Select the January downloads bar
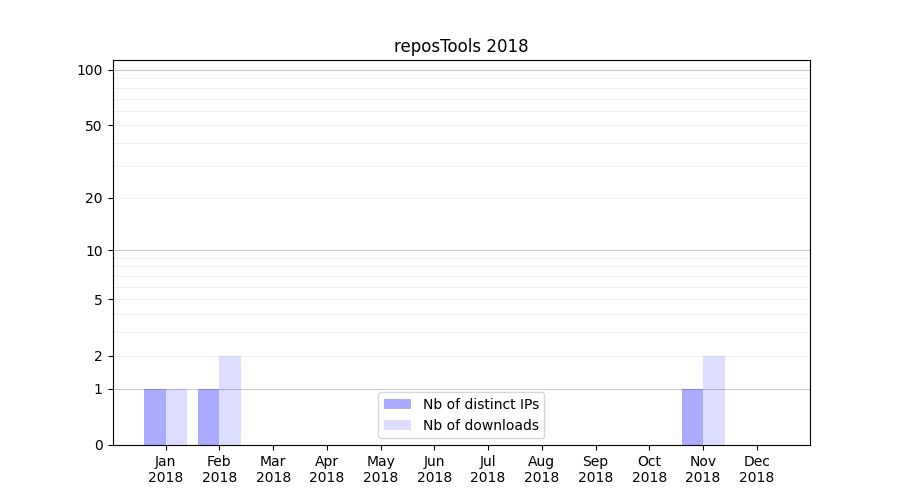900x500 pixels. click(176, 417)
